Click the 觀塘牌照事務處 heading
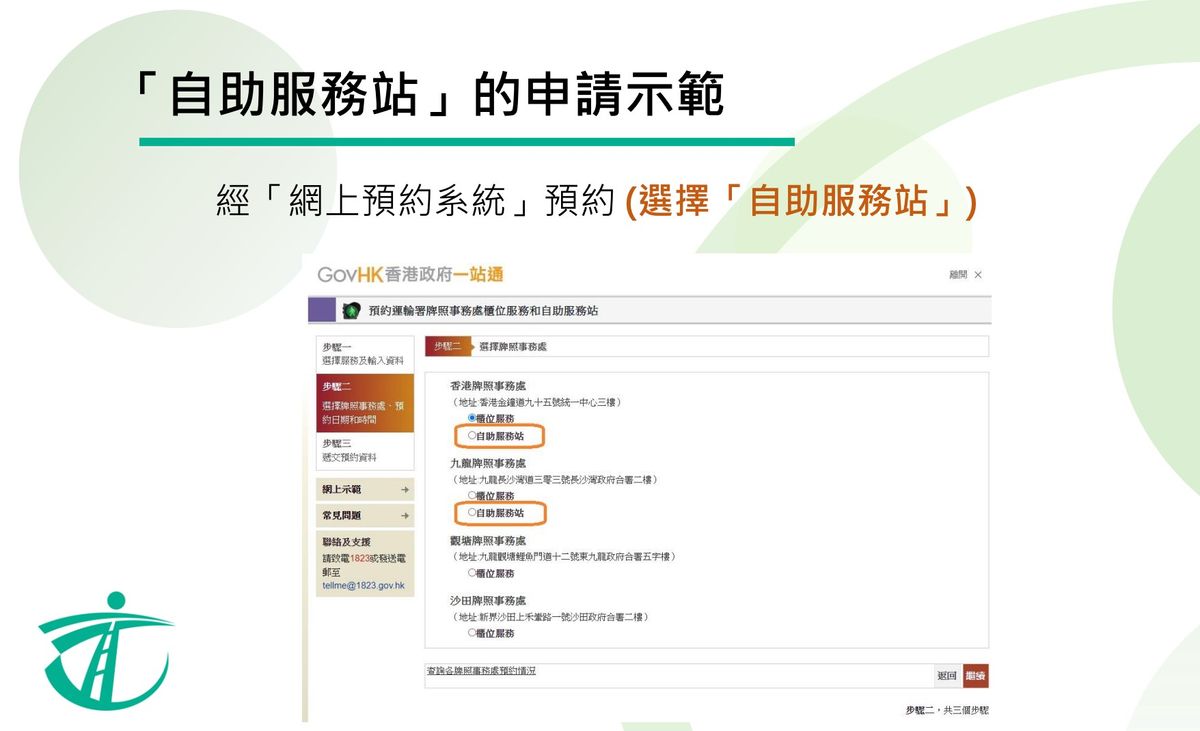The image size is (1200, 731). [x=488, y=541]
